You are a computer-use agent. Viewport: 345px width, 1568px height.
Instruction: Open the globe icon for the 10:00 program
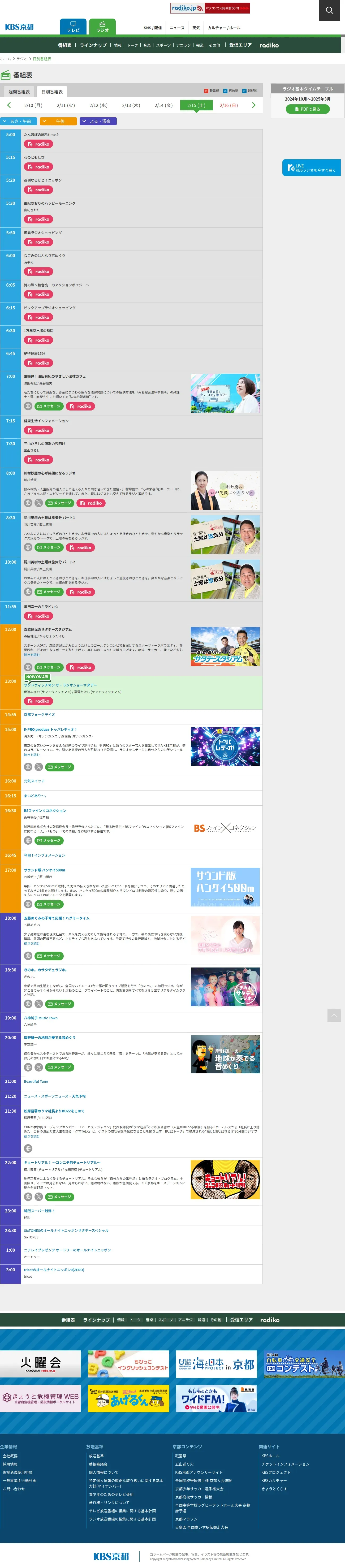click(28, 592)
